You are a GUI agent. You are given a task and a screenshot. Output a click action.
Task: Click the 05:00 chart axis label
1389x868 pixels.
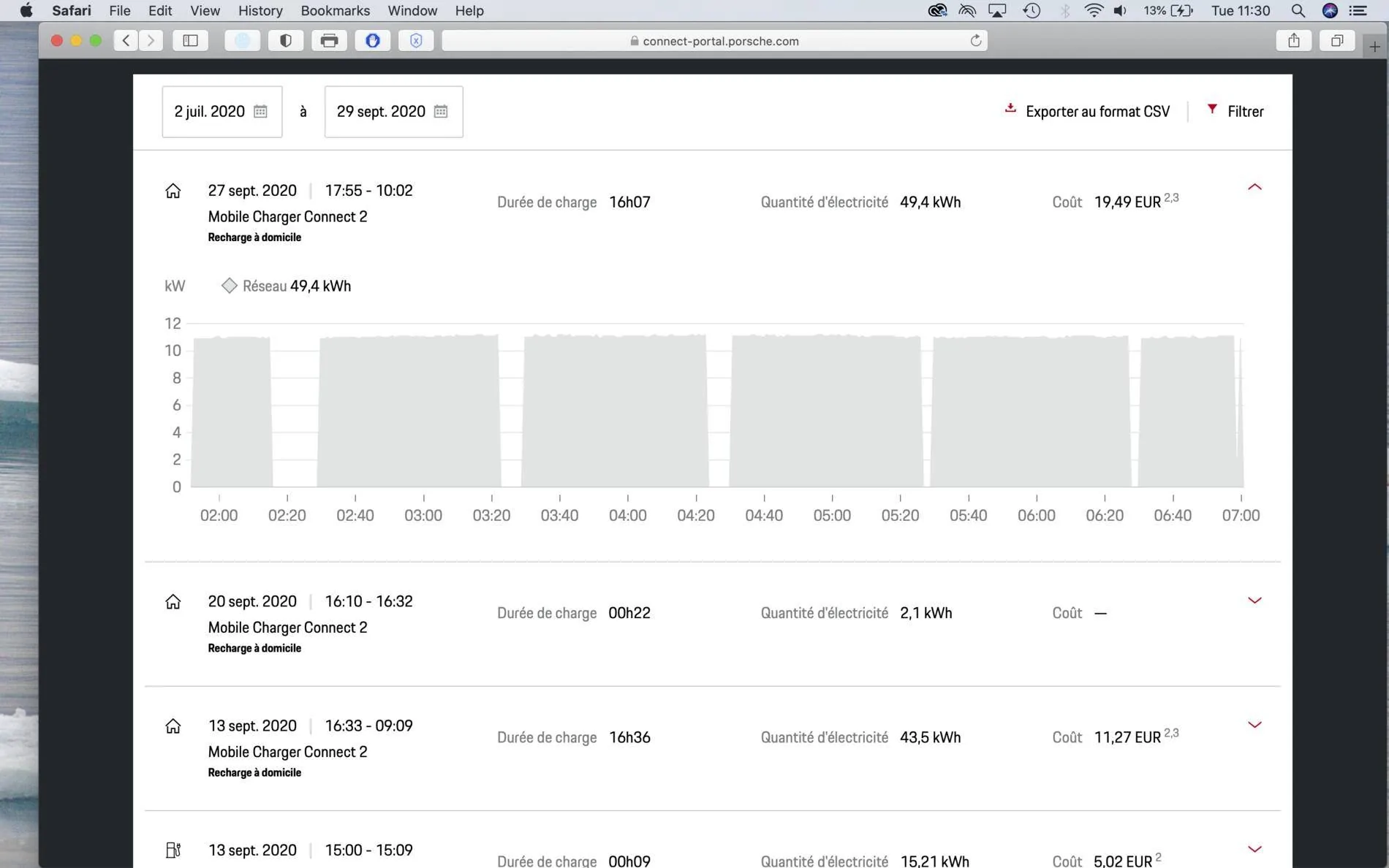(x=832, y=516)
